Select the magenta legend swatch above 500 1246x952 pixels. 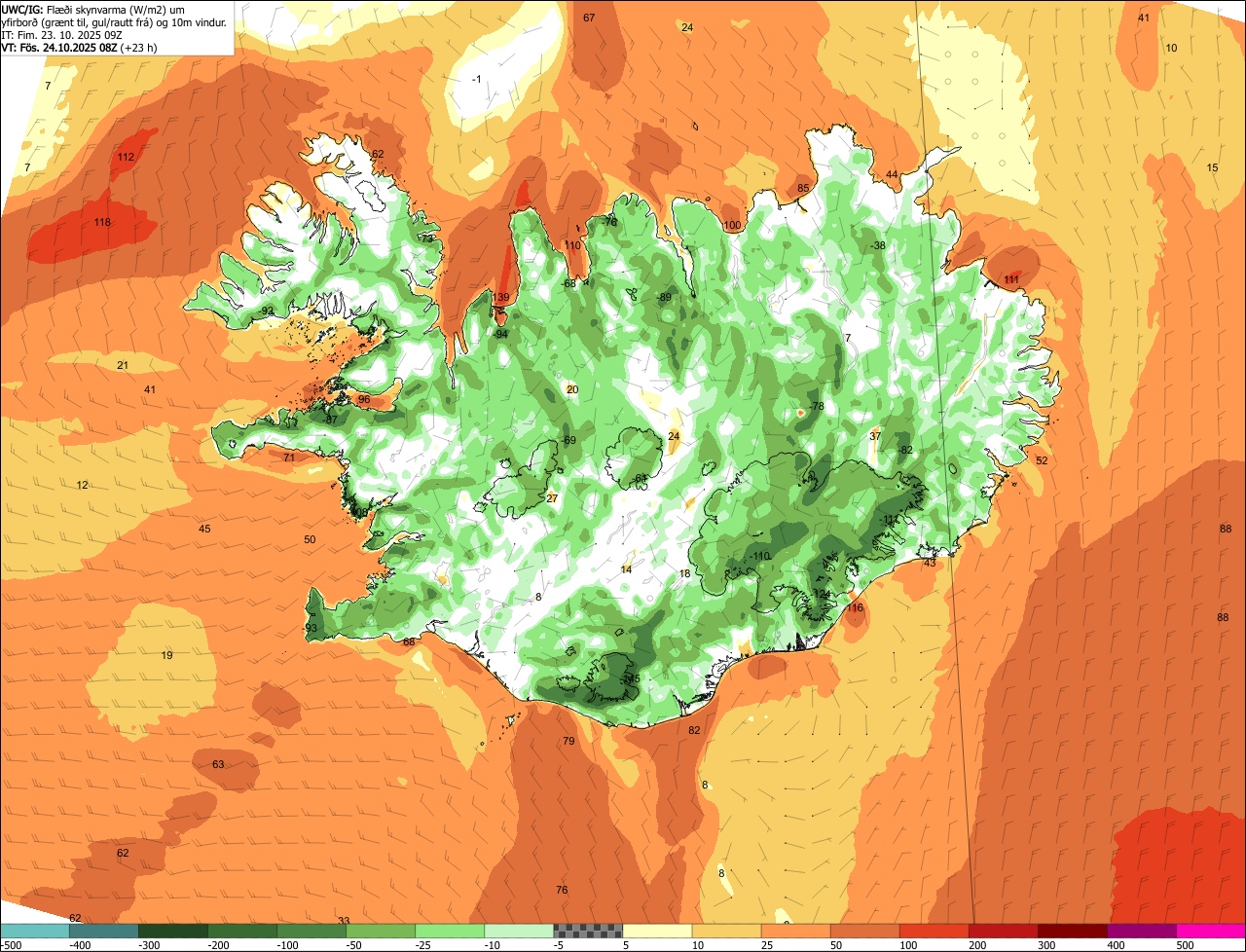[1211, 932]
